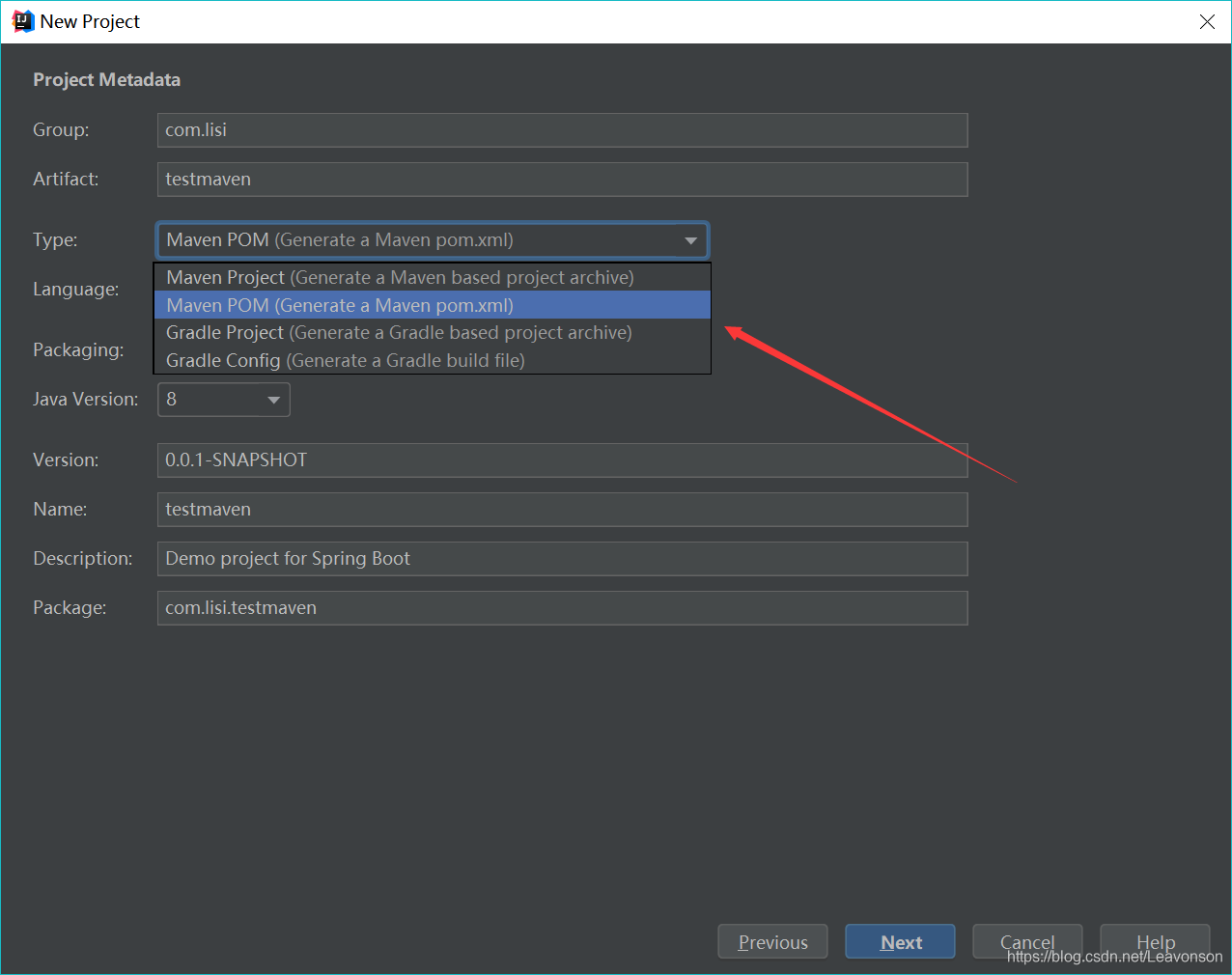Click the Type label
The height and width of the screenshot is (975, 1232).
pos(55,240)
